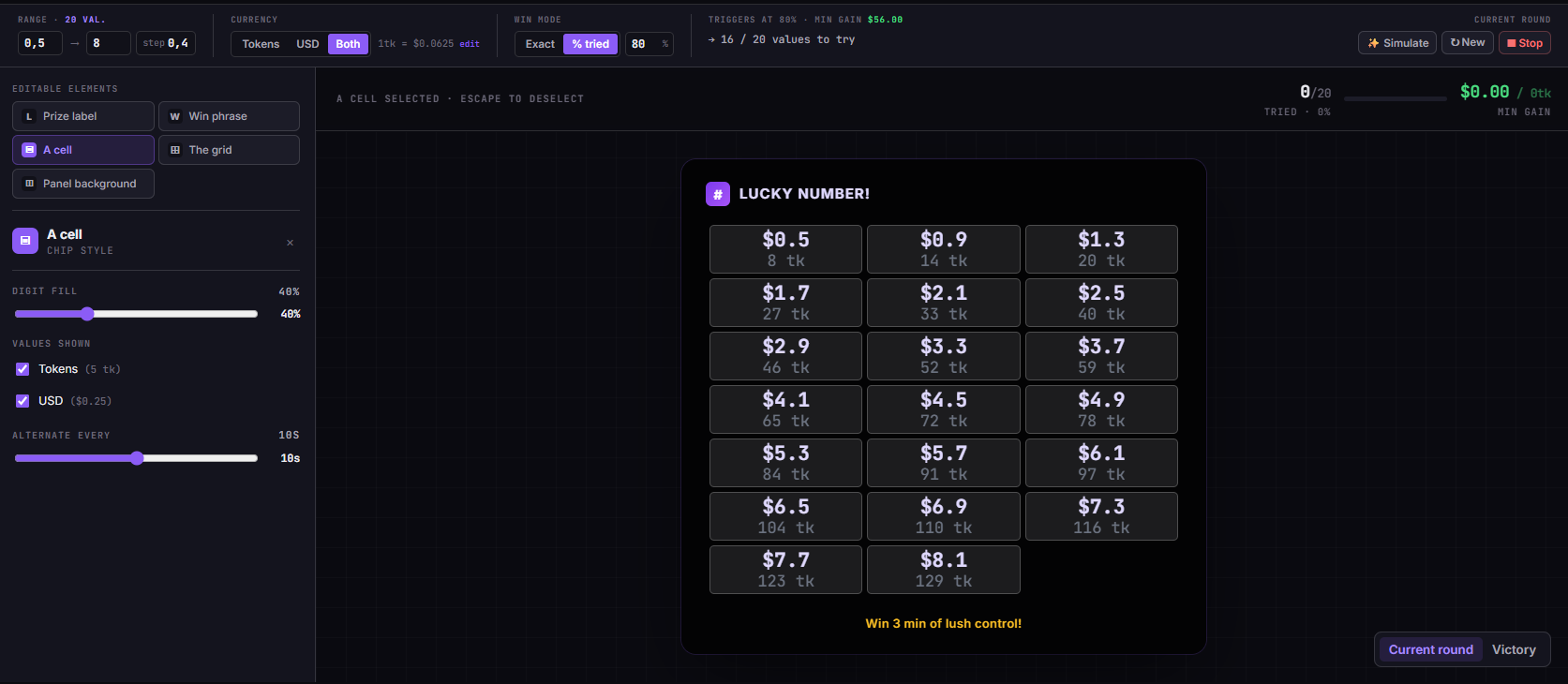Click the $3.3 cell
1568x684 pixels.
point(943,356)
